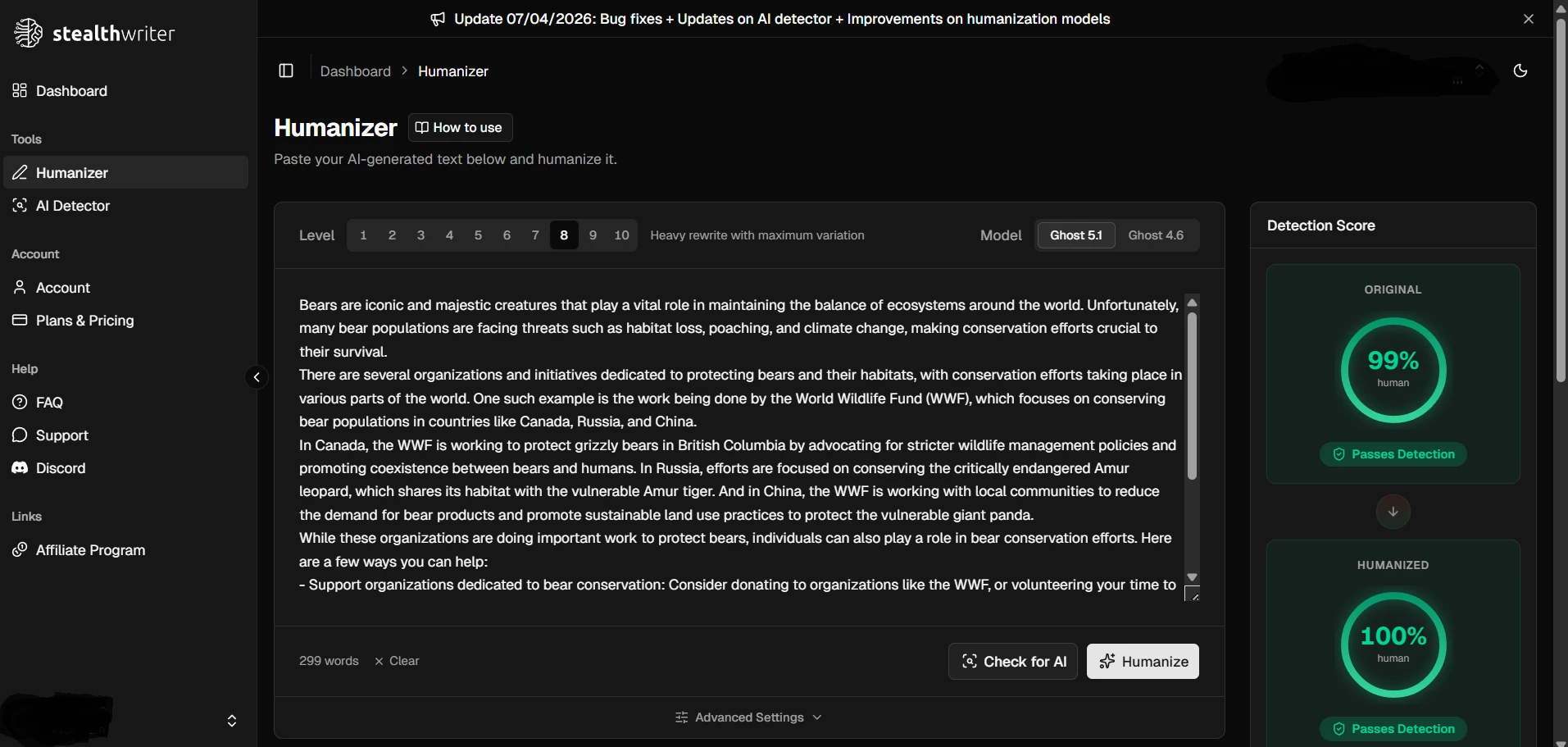Collapse the sidebar using the panel icon
Screen dimensions: 1568x747
(286, 71)
